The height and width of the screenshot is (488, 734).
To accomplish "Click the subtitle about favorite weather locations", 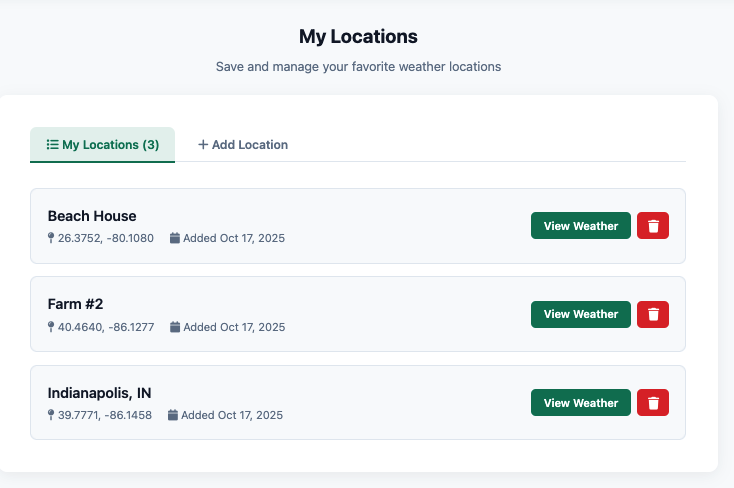I will (358, 67).
